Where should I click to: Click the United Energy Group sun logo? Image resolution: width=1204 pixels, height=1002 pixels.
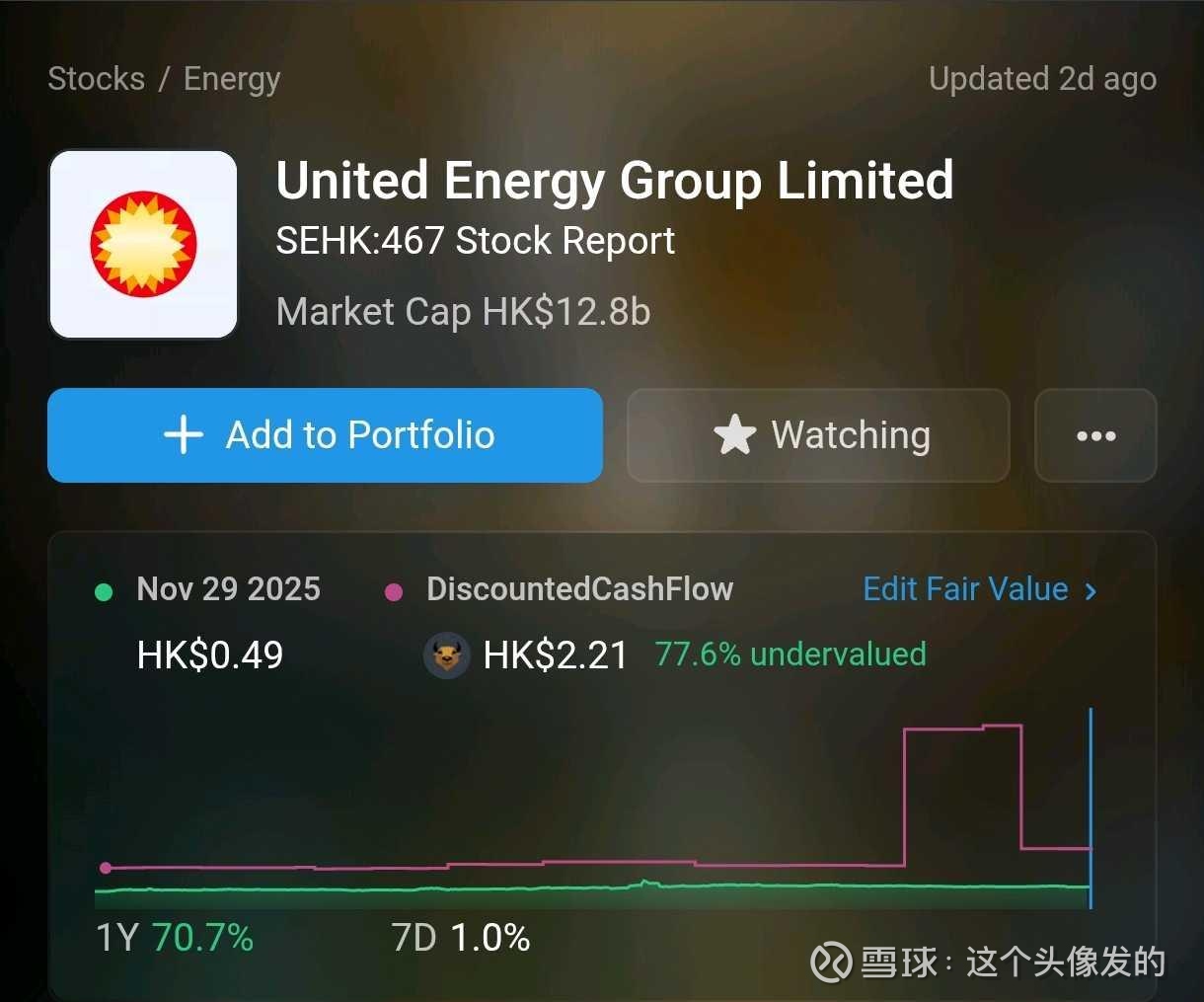(144, 245)
